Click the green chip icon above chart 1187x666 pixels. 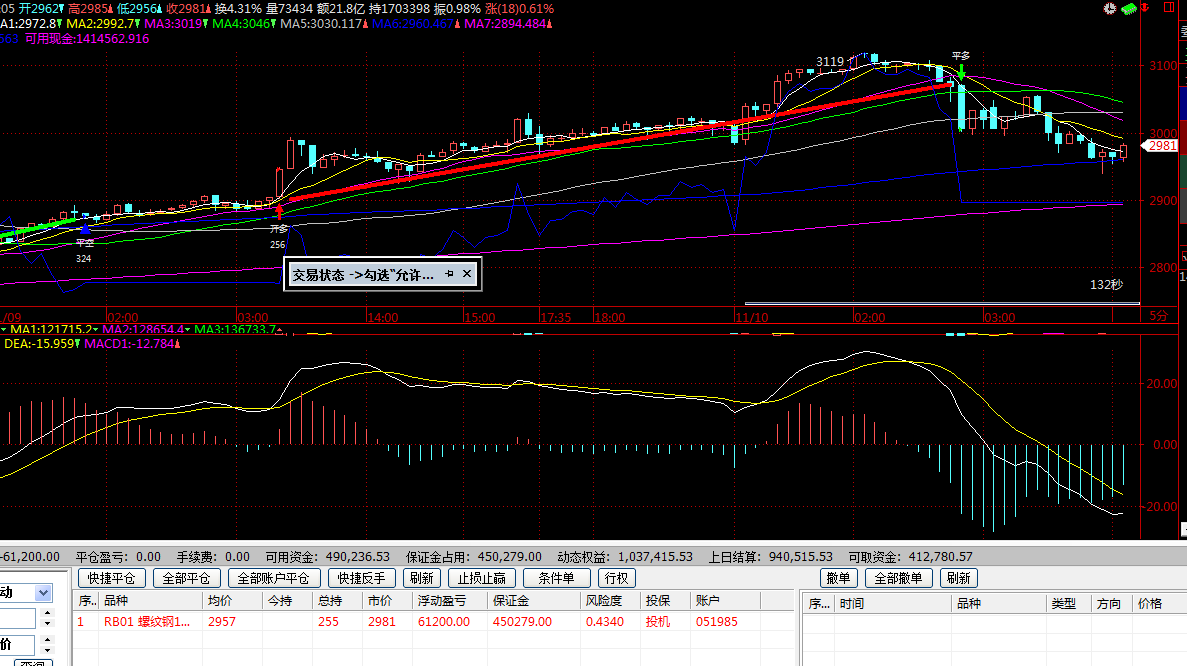pyautogui.click(x=1128, y=8)
